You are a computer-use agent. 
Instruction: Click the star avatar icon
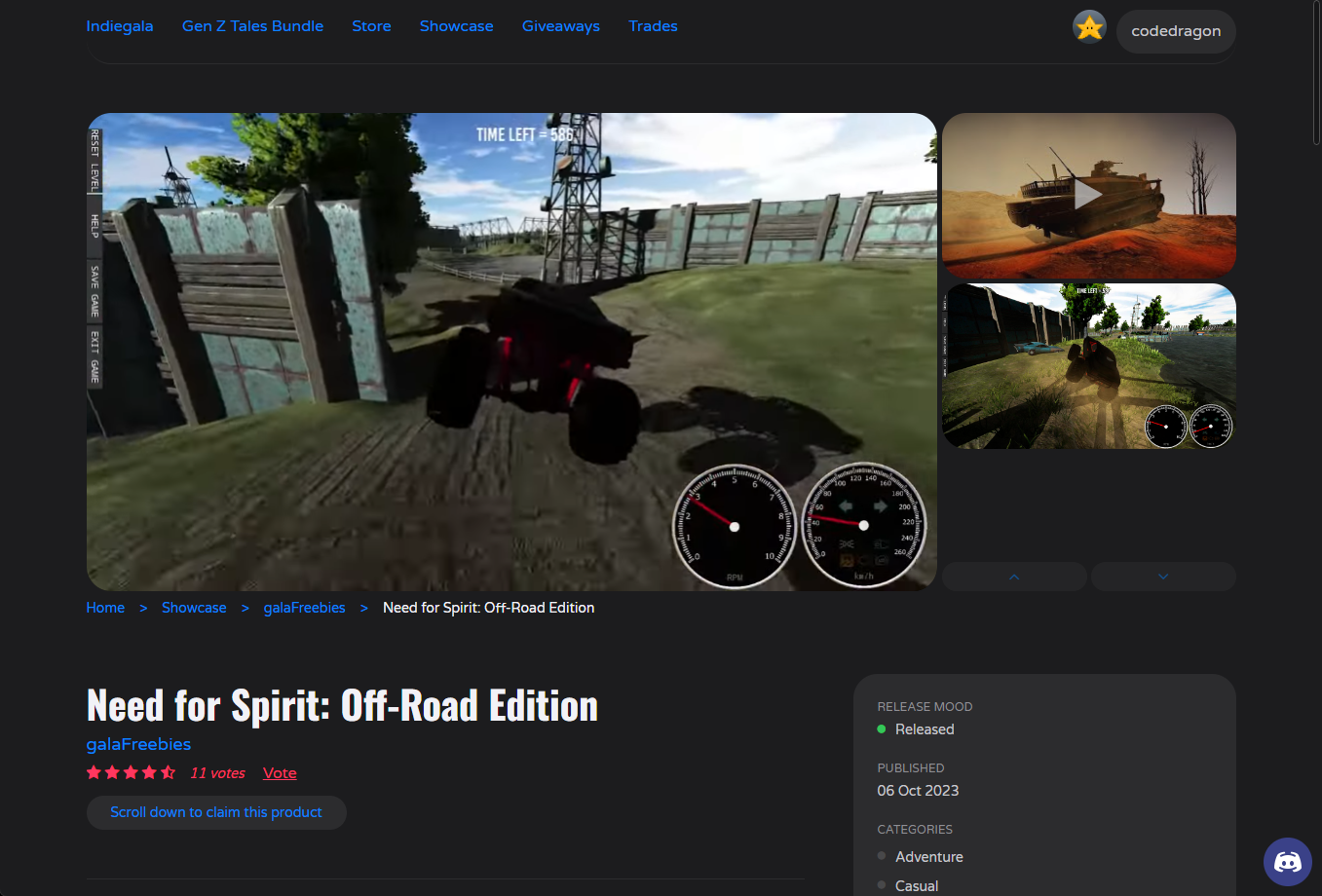point(1089,27)
